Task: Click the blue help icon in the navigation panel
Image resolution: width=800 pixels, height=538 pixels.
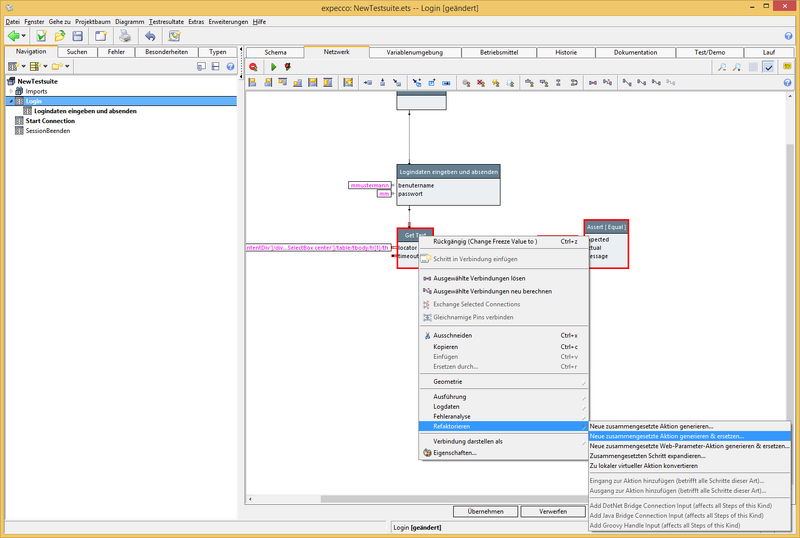Action: 230,67
